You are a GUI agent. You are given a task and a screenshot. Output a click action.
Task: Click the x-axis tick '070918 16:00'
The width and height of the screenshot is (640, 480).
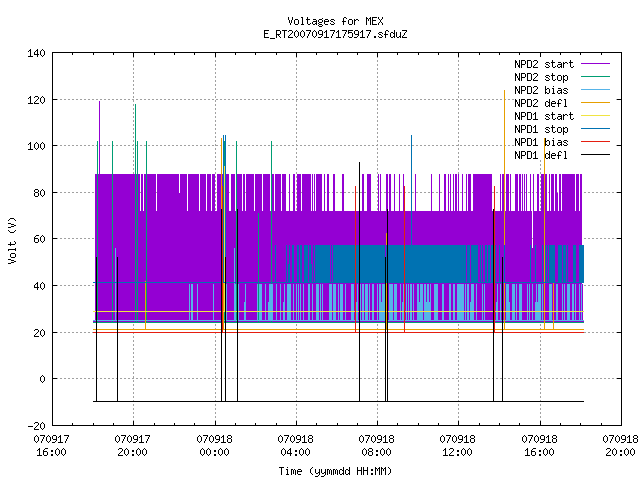[540, 446]
